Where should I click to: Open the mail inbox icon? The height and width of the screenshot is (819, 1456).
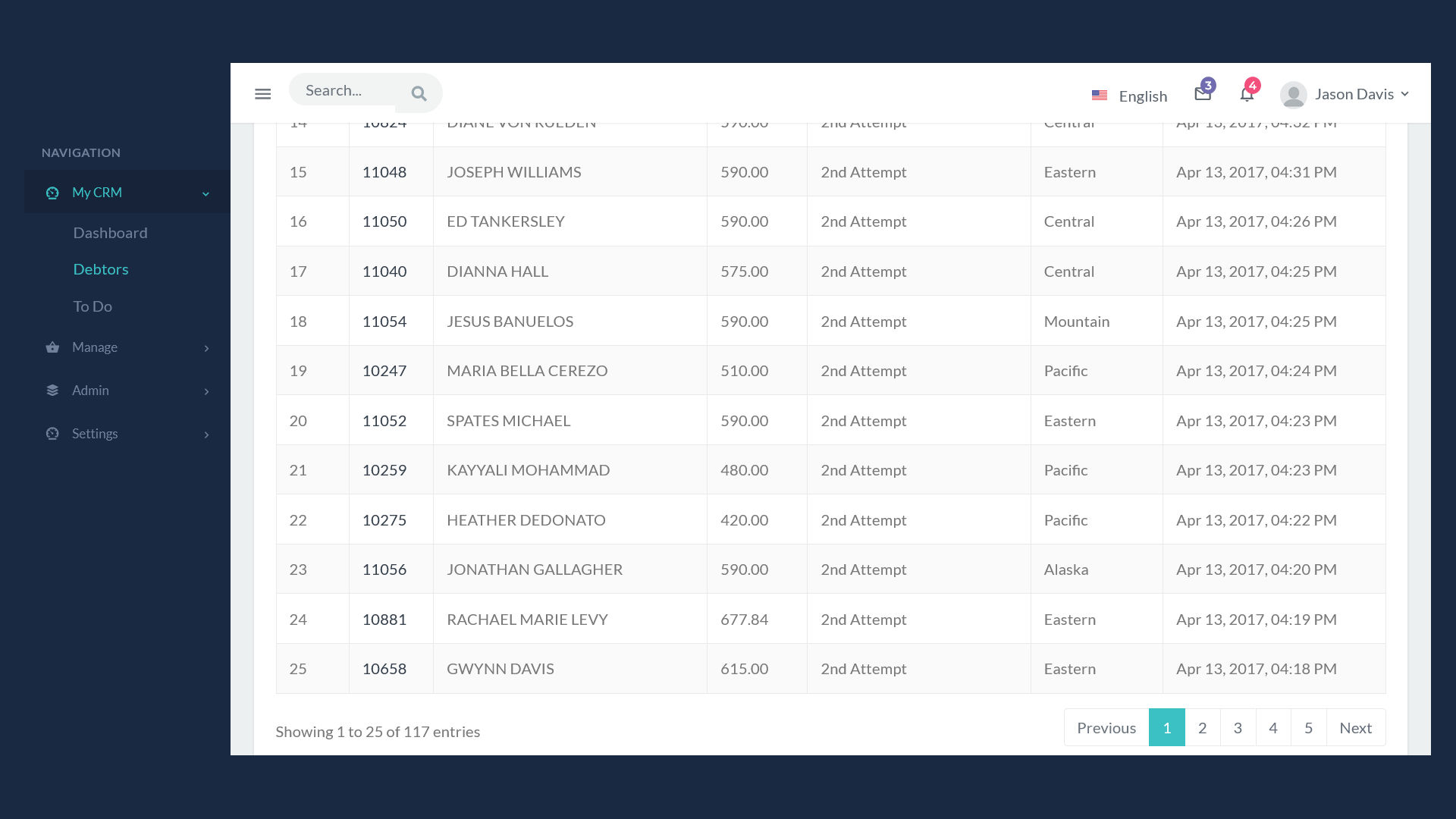[1203, 94]
